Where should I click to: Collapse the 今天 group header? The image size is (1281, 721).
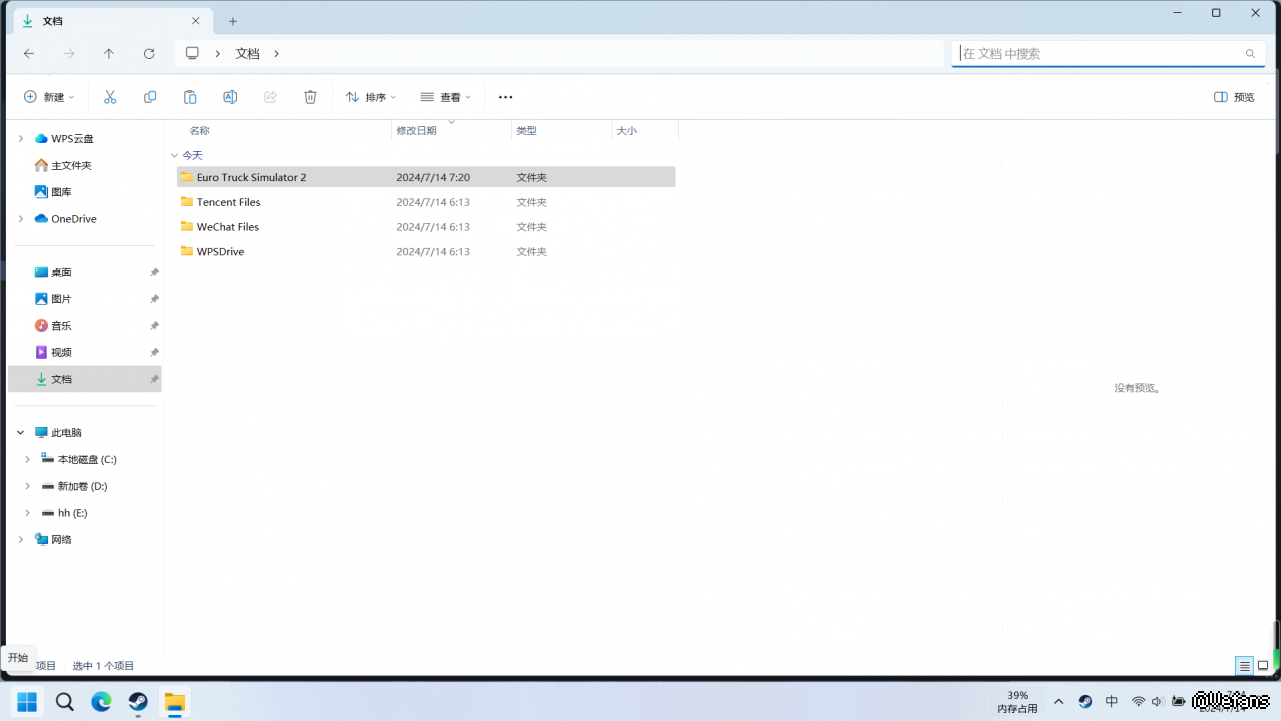tap(175, 156)
